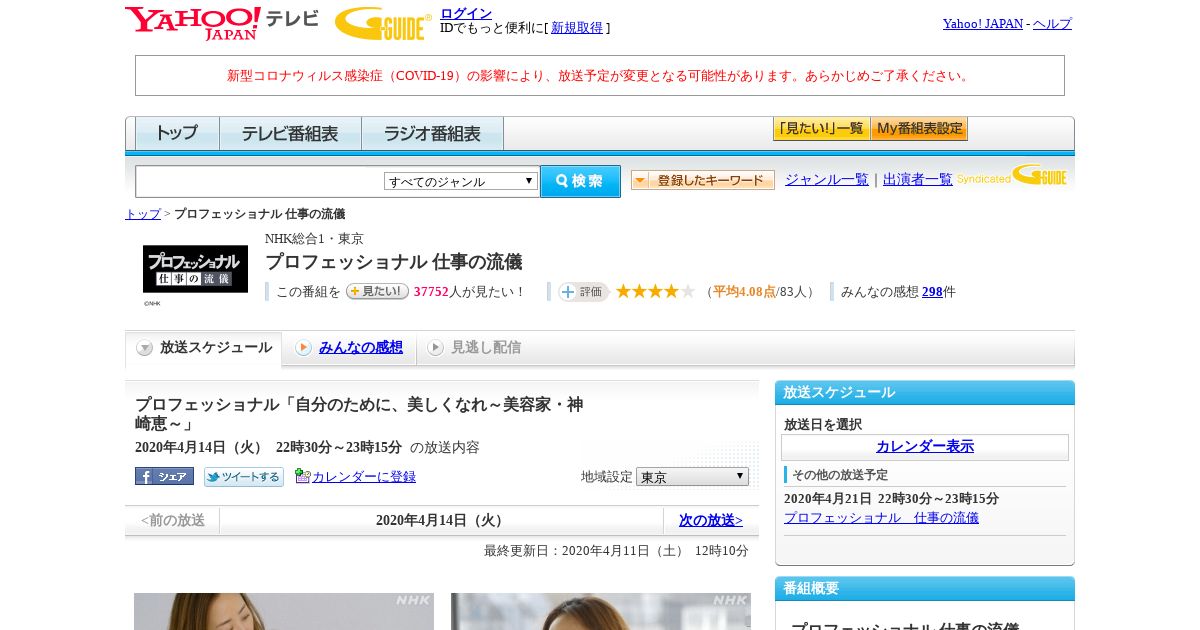The width and height of the screenshot is (1200, 630).
Task: Click the Syndicated G-GUIDE logo
Action: click(x=1012, y=176)
